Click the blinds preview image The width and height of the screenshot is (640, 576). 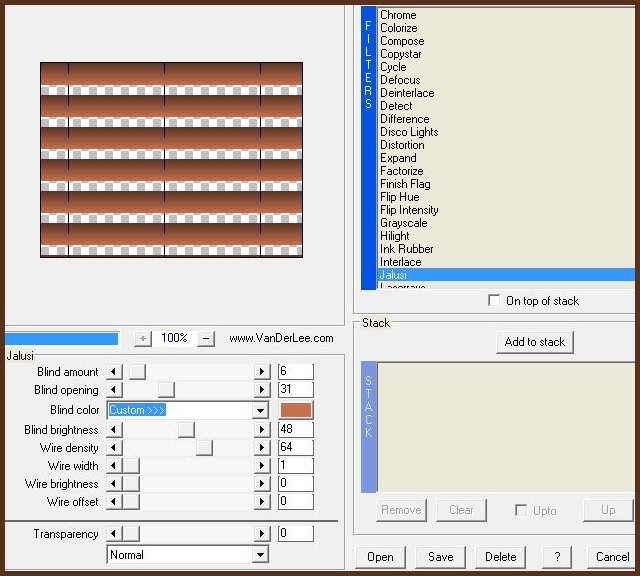pyautogui.click(x=171, y=160)
